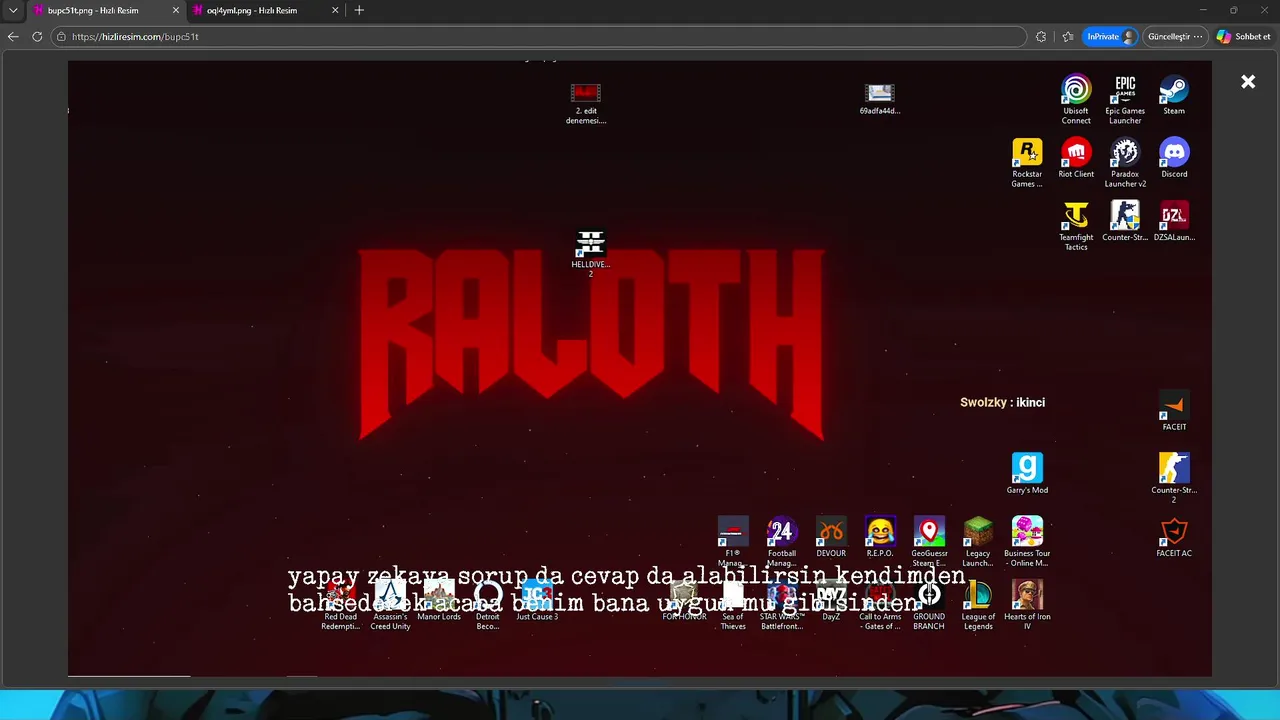Open the Ubisoft Connect desktop icon
This screenshot has height=720, width=1280.
coord(1076,99)
